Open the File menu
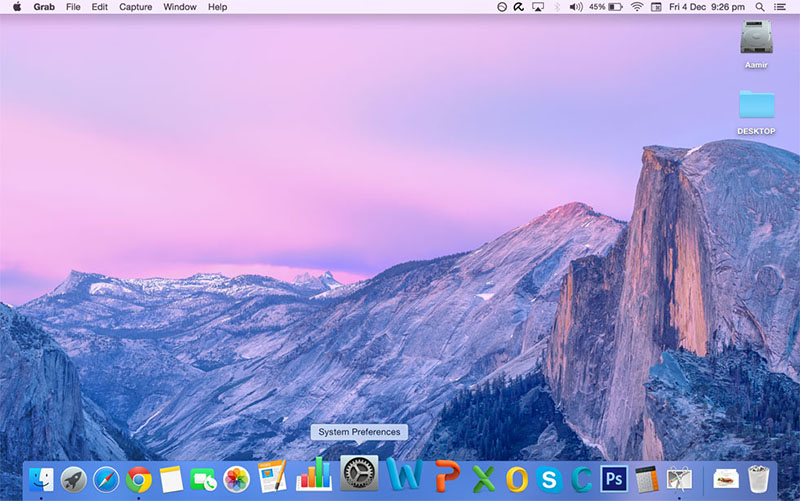Screen dimensions: 800x501 coord(73,7)
